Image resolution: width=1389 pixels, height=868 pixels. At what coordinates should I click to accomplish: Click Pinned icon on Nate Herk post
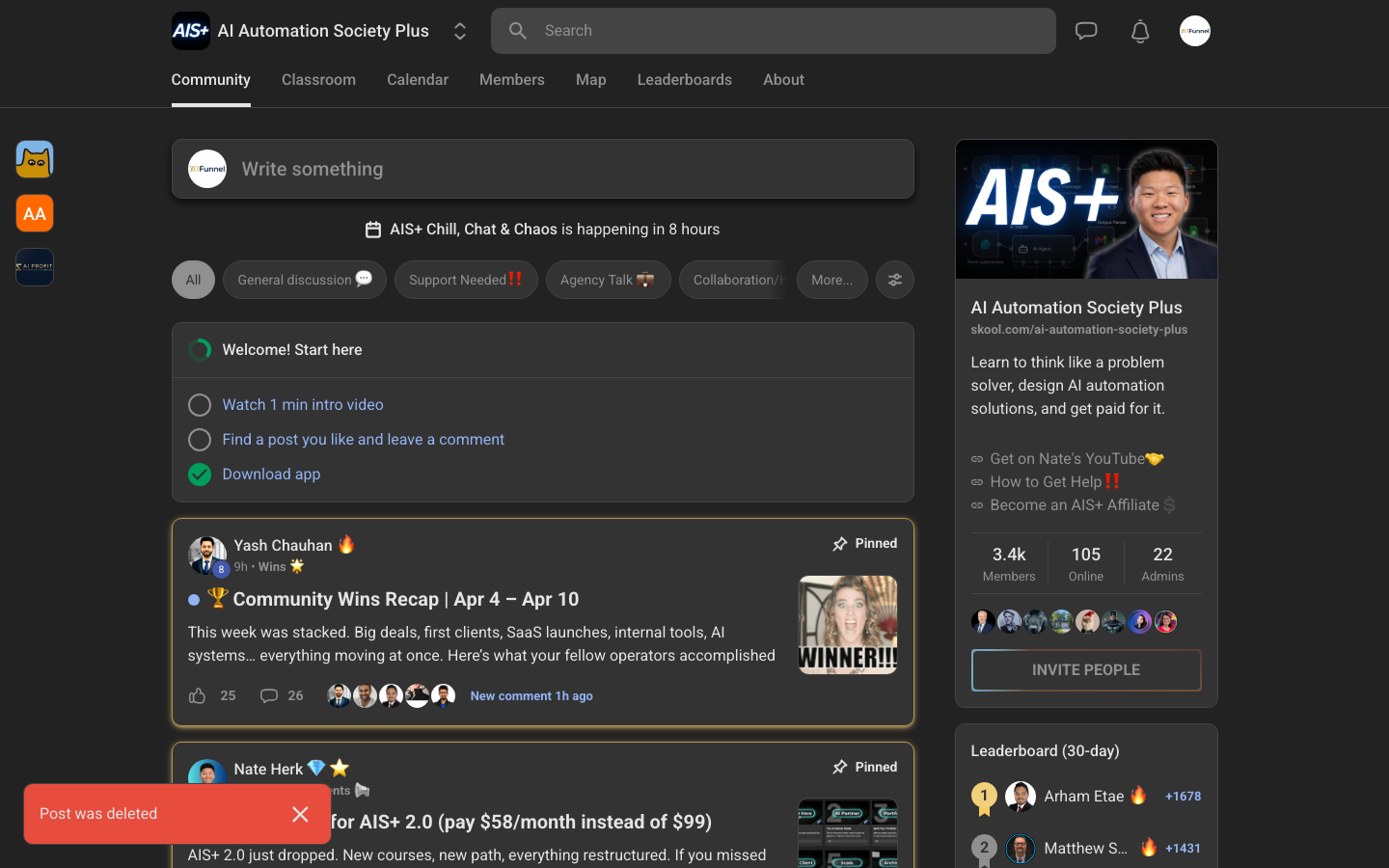click(840, 768)
